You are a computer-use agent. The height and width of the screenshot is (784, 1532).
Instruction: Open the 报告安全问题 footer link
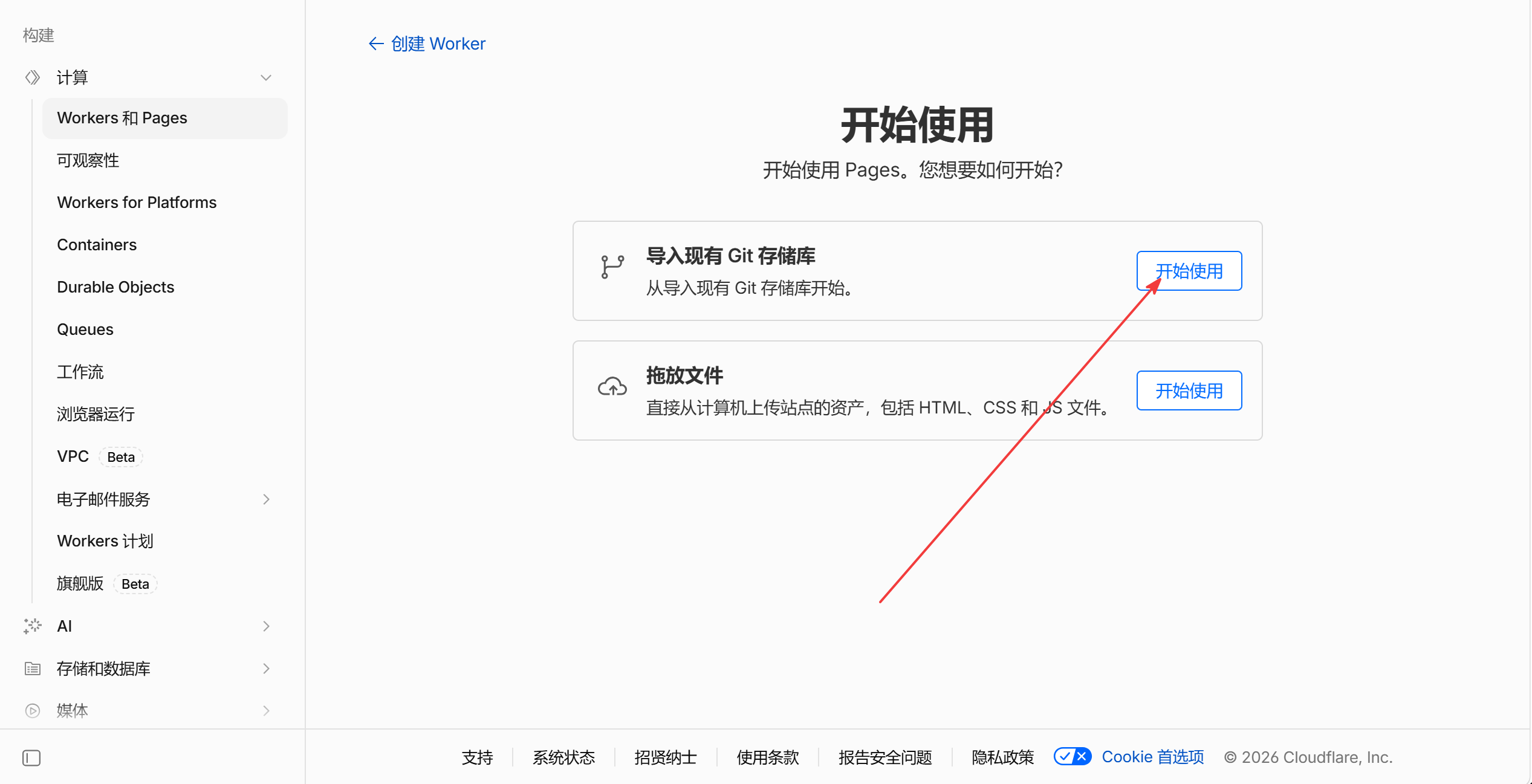885,757
